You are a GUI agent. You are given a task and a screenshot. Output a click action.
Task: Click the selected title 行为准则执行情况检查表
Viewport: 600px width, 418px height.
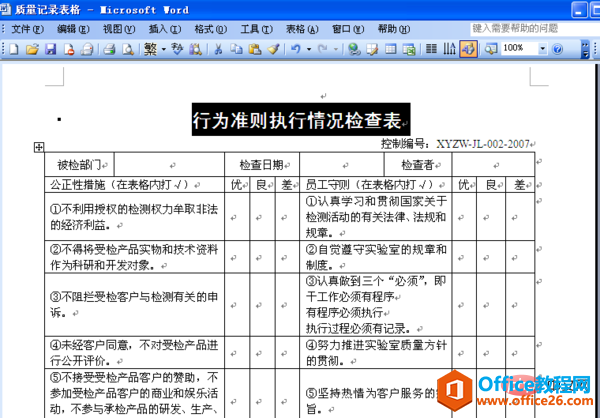tap(297, 120)
